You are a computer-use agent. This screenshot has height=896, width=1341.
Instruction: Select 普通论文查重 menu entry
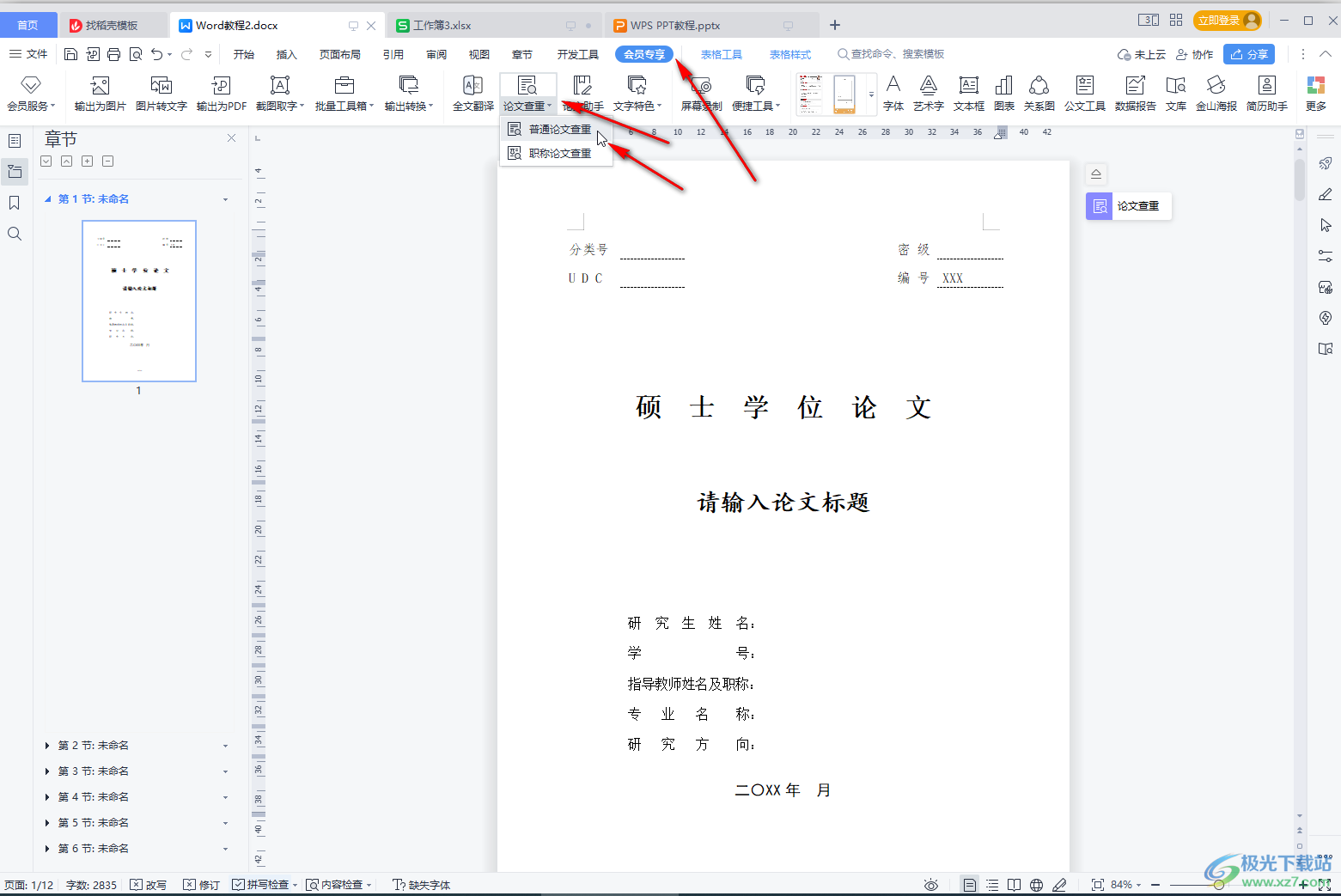coord(557,130)
